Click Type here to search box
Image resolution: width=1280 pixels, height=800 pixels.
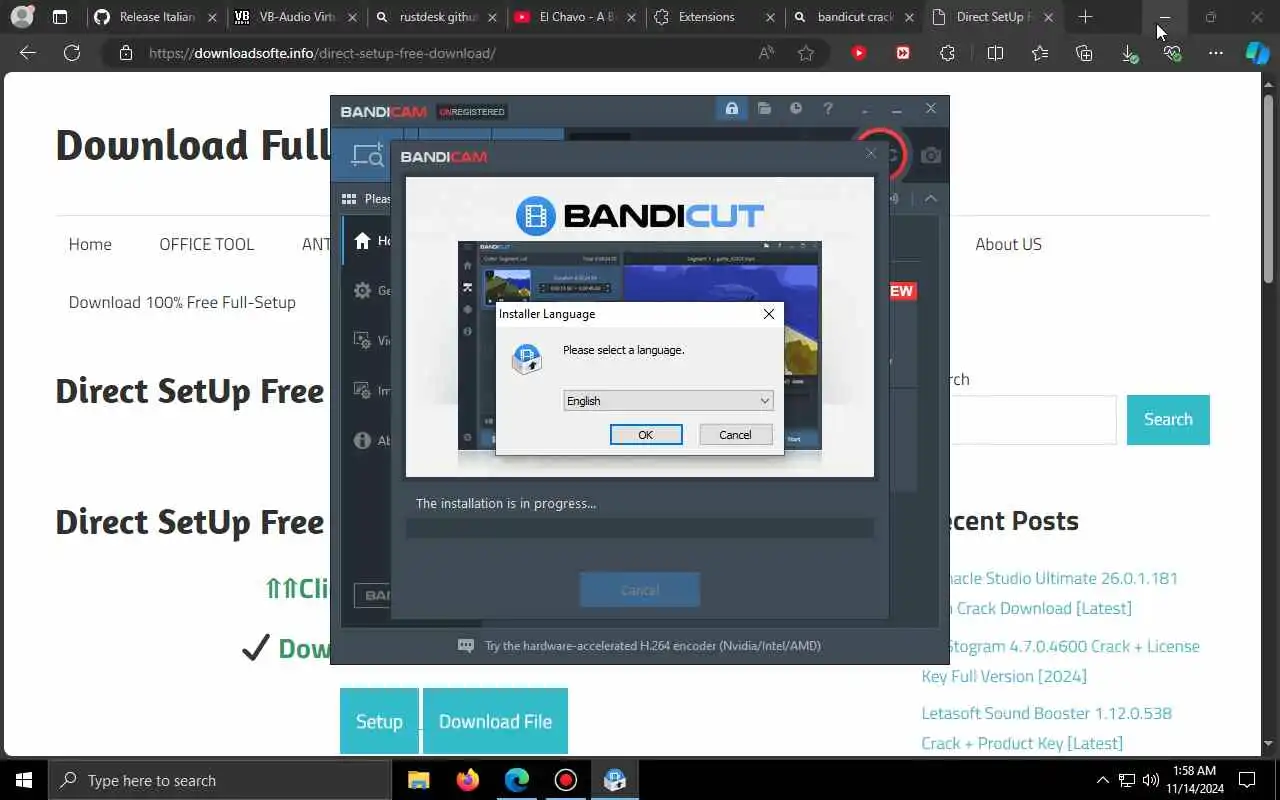pos(219,780)
